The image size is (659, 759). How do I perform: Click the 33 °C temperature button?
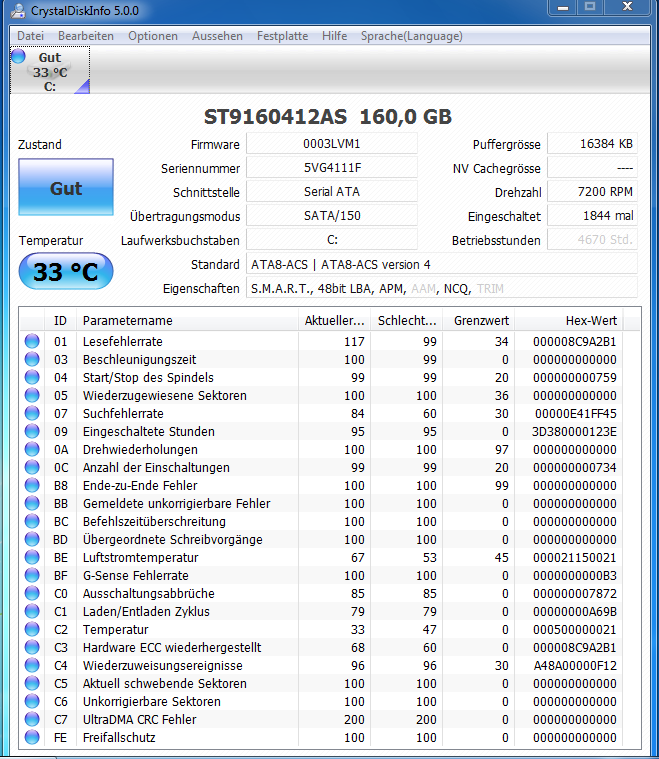66,271
